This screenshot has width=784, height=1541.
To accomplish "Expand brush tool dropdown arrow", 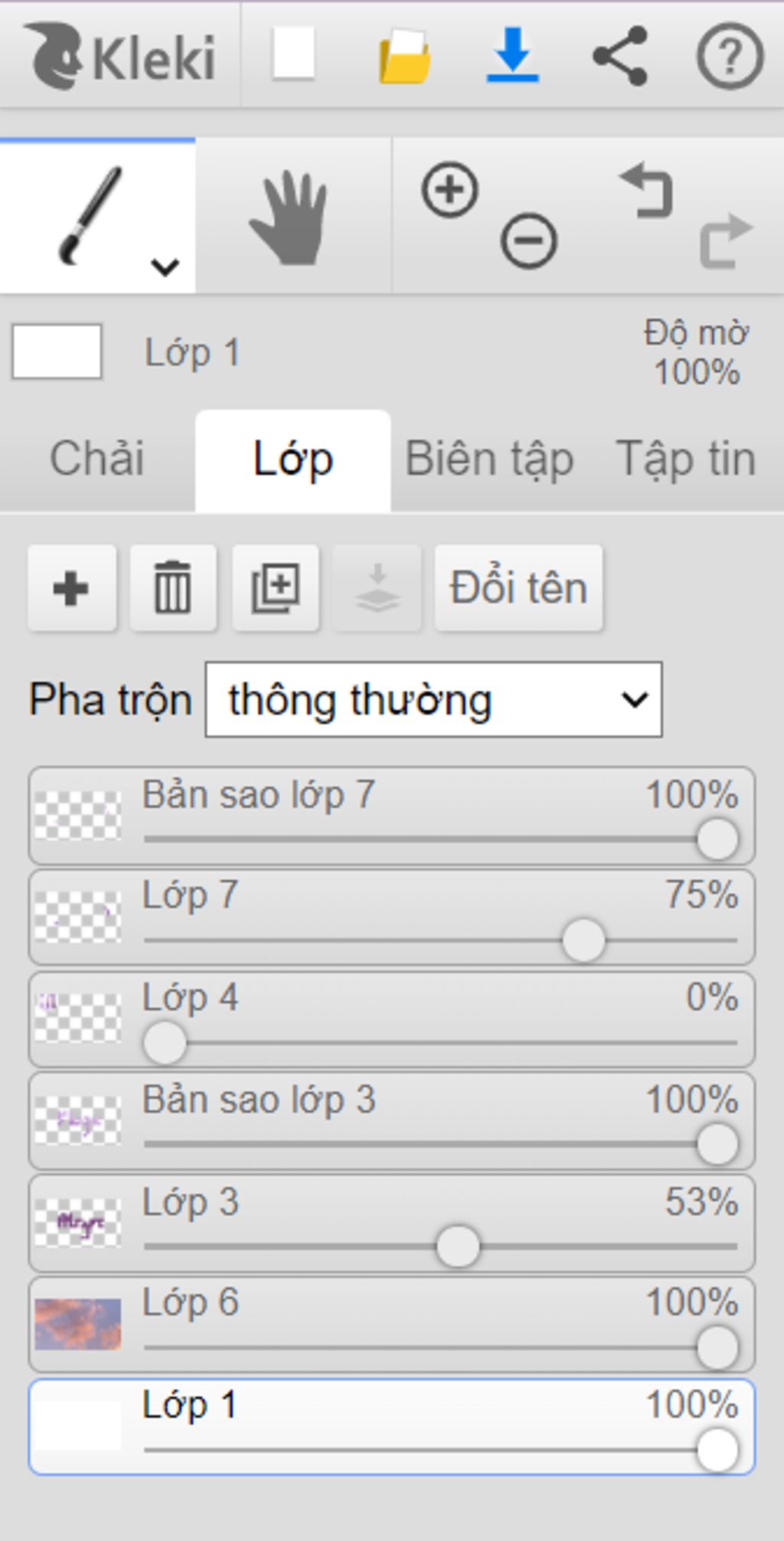I will tap(165, 267).
